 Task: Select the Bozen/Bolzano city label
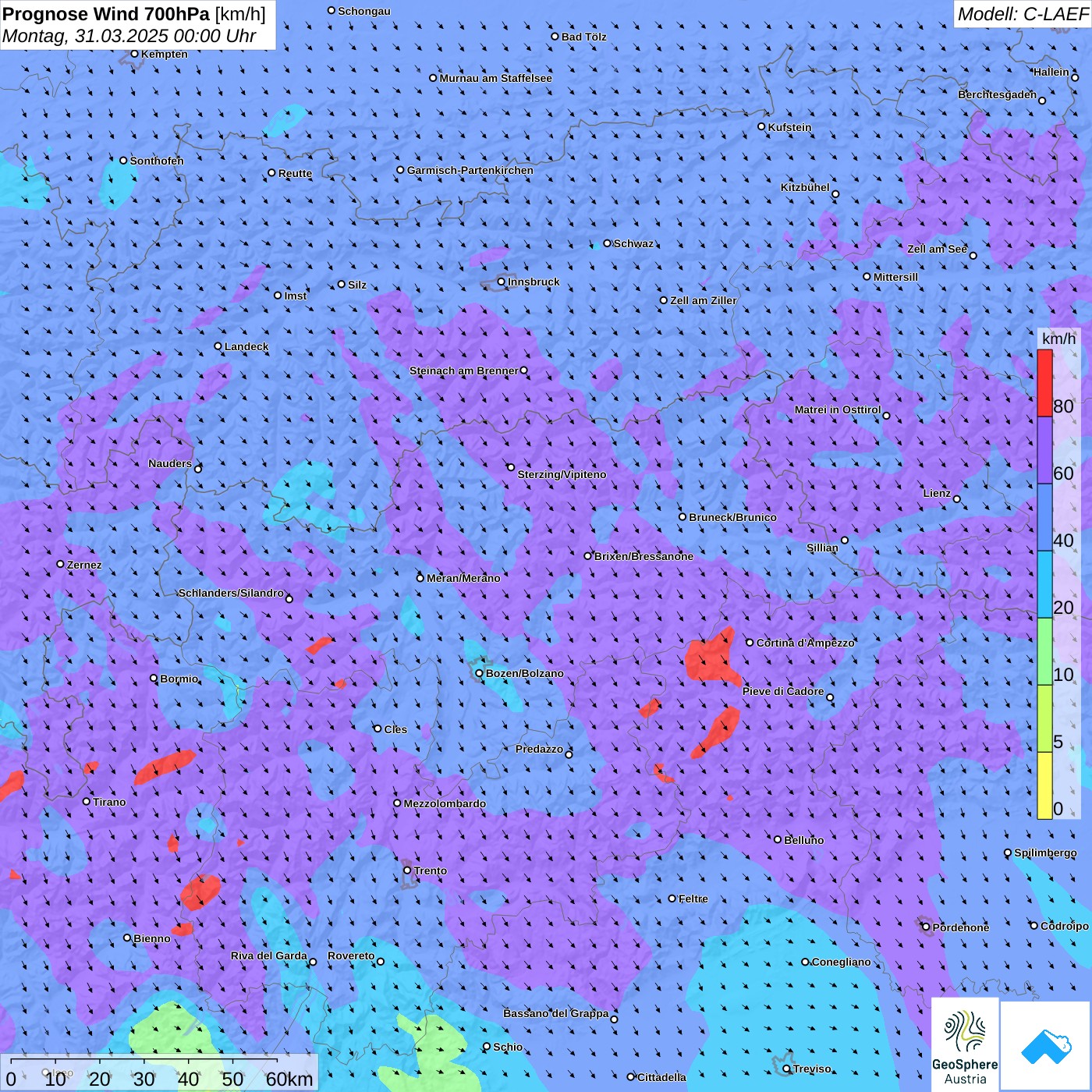pos(525,673)
